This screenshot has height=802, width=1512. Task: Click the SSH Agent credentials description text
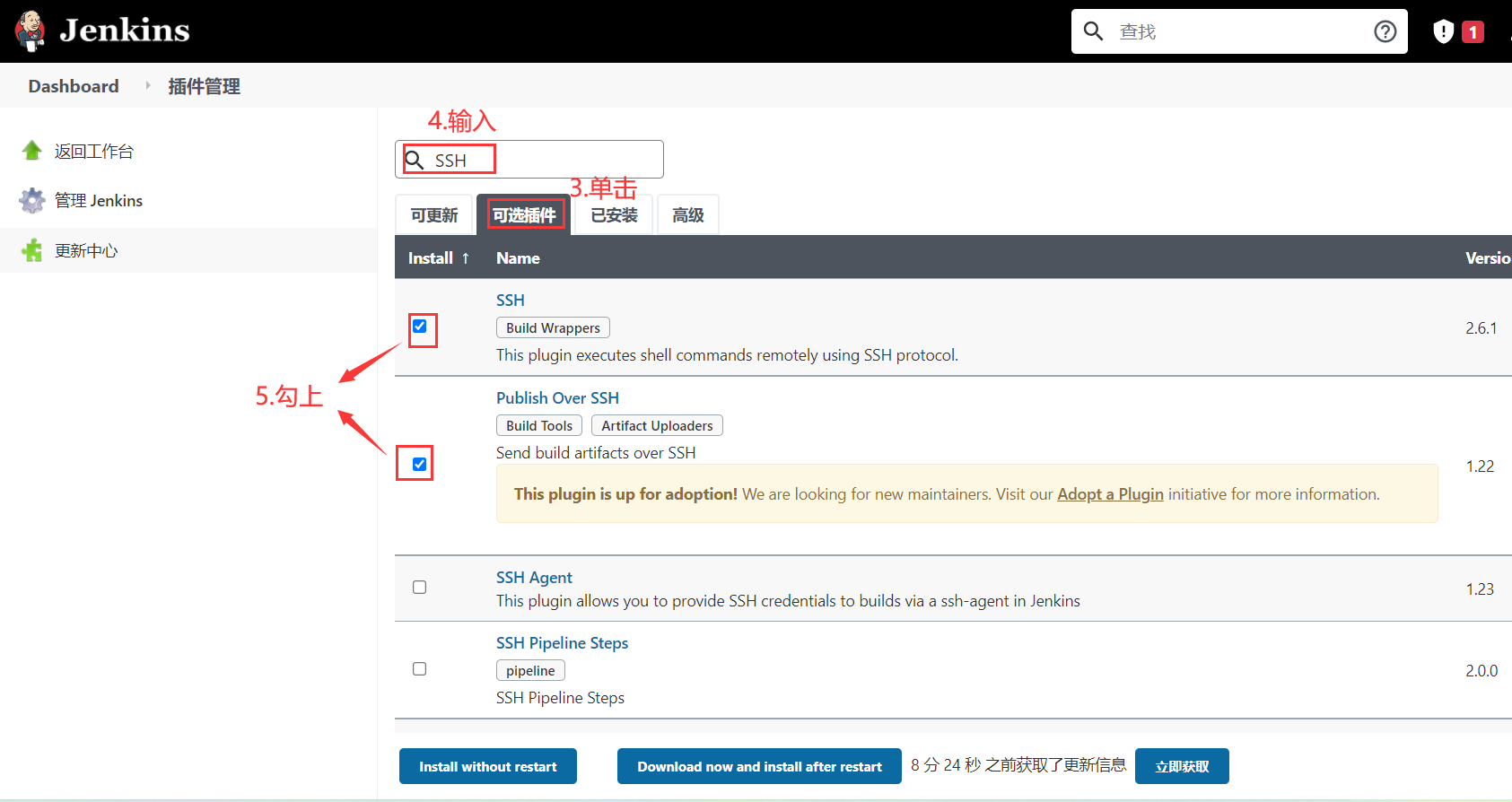click(x=788, y=600)
